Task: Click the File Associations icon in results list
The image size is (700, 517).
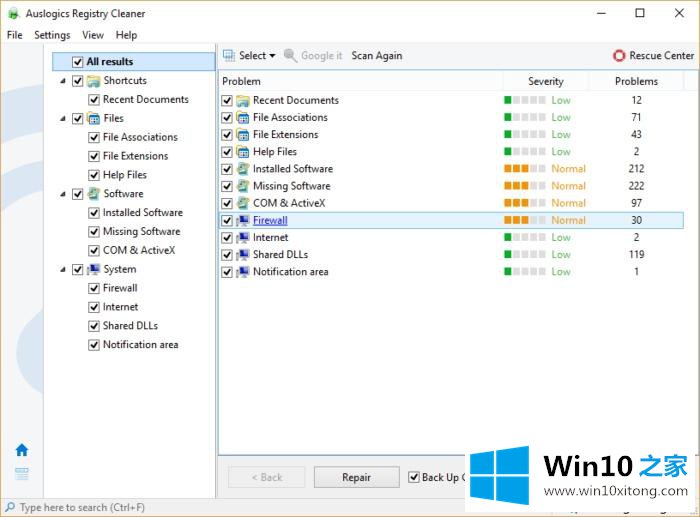Action: (x=242, y=117)
